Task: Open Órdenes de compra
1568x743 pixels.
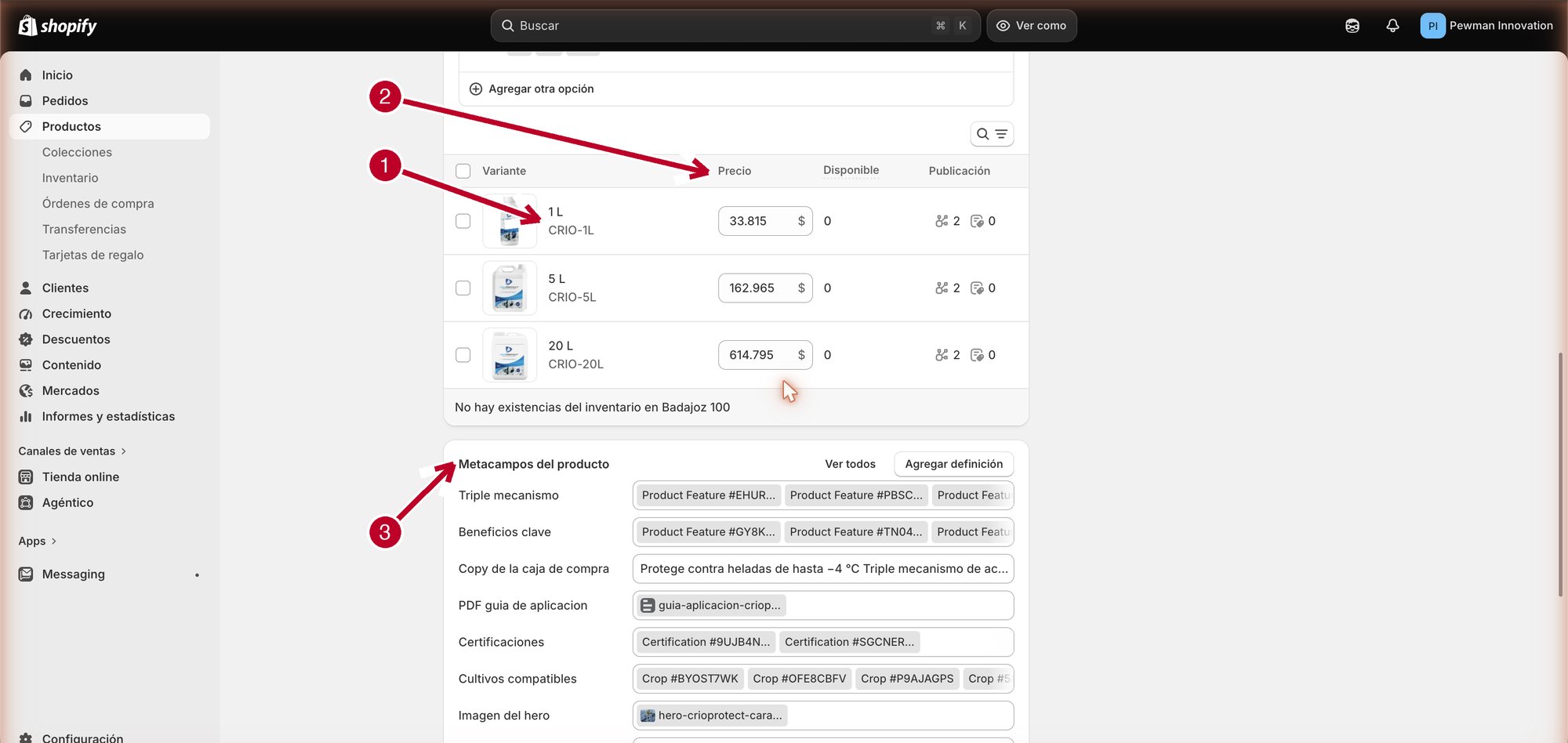Action: (98, 204)
